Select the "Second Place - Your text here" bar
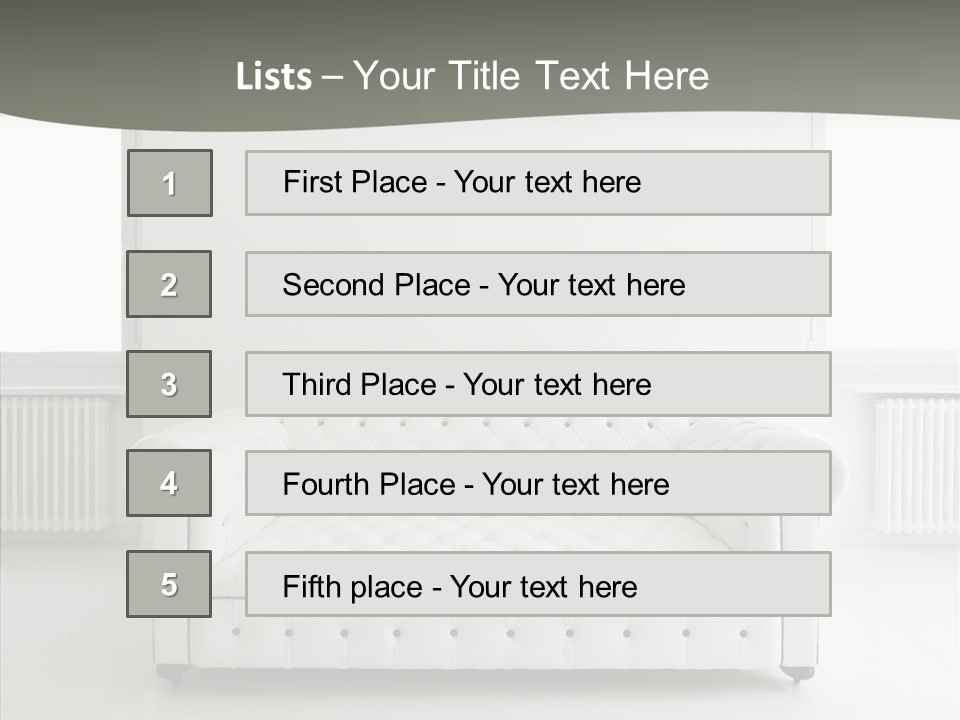 pyautogui.click(x=538, y=284)
